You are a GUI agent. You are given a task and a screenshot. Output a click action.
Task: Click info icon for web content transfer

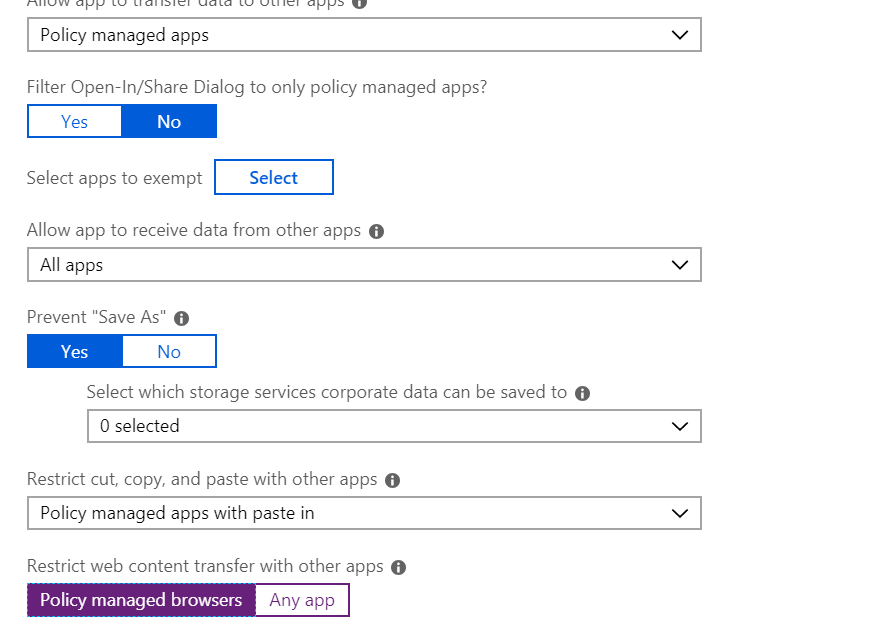(x=398, y=568)
